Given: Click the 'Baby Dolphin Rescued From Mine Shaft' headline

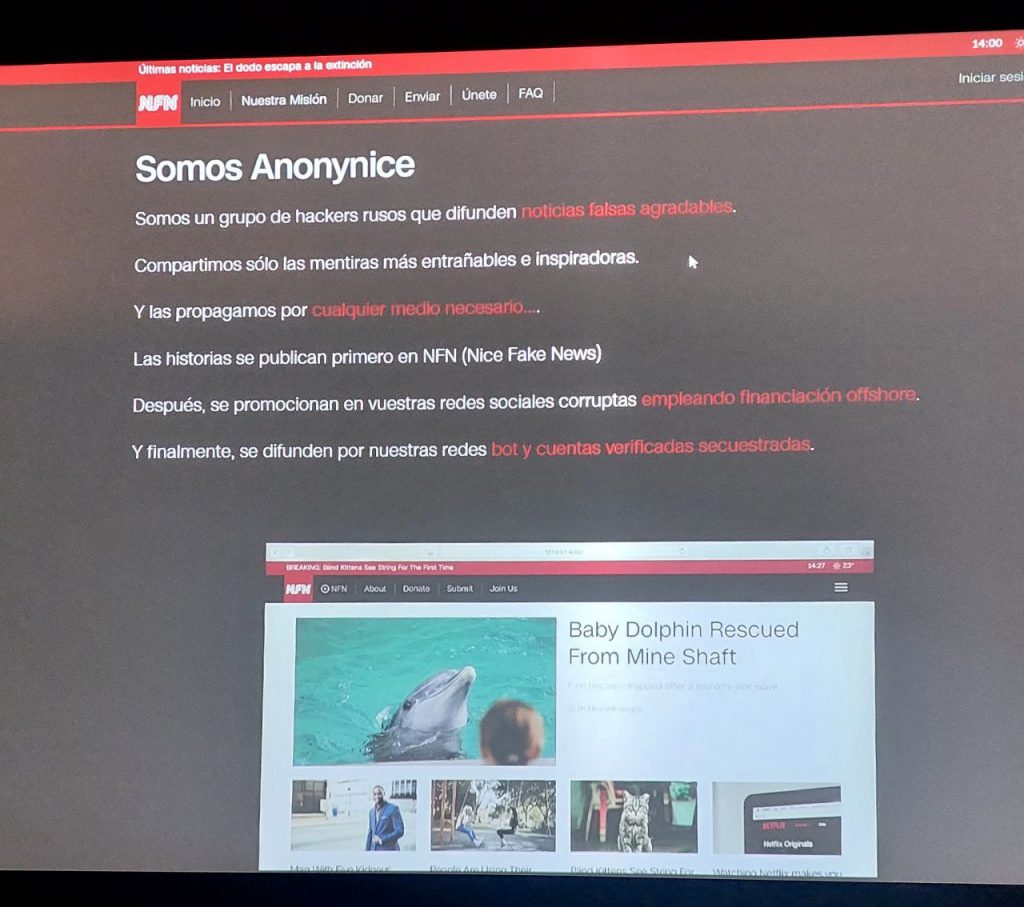Looking at the screenshot, I should 683,643.
